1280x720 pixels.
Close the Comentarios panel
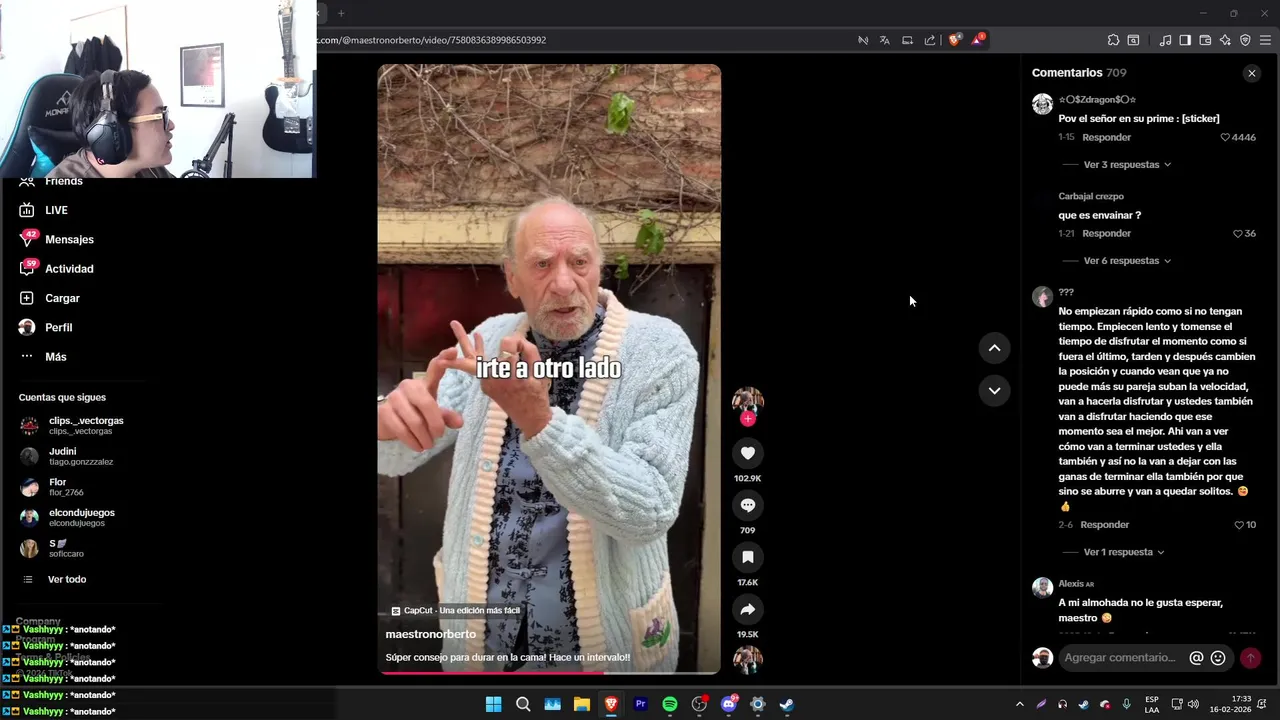(x=1251, y=73)
